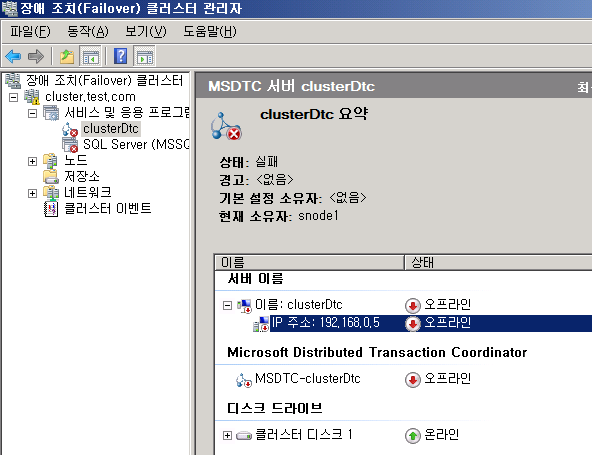Select the 저장소 tree item

click(x=82, y=176)
